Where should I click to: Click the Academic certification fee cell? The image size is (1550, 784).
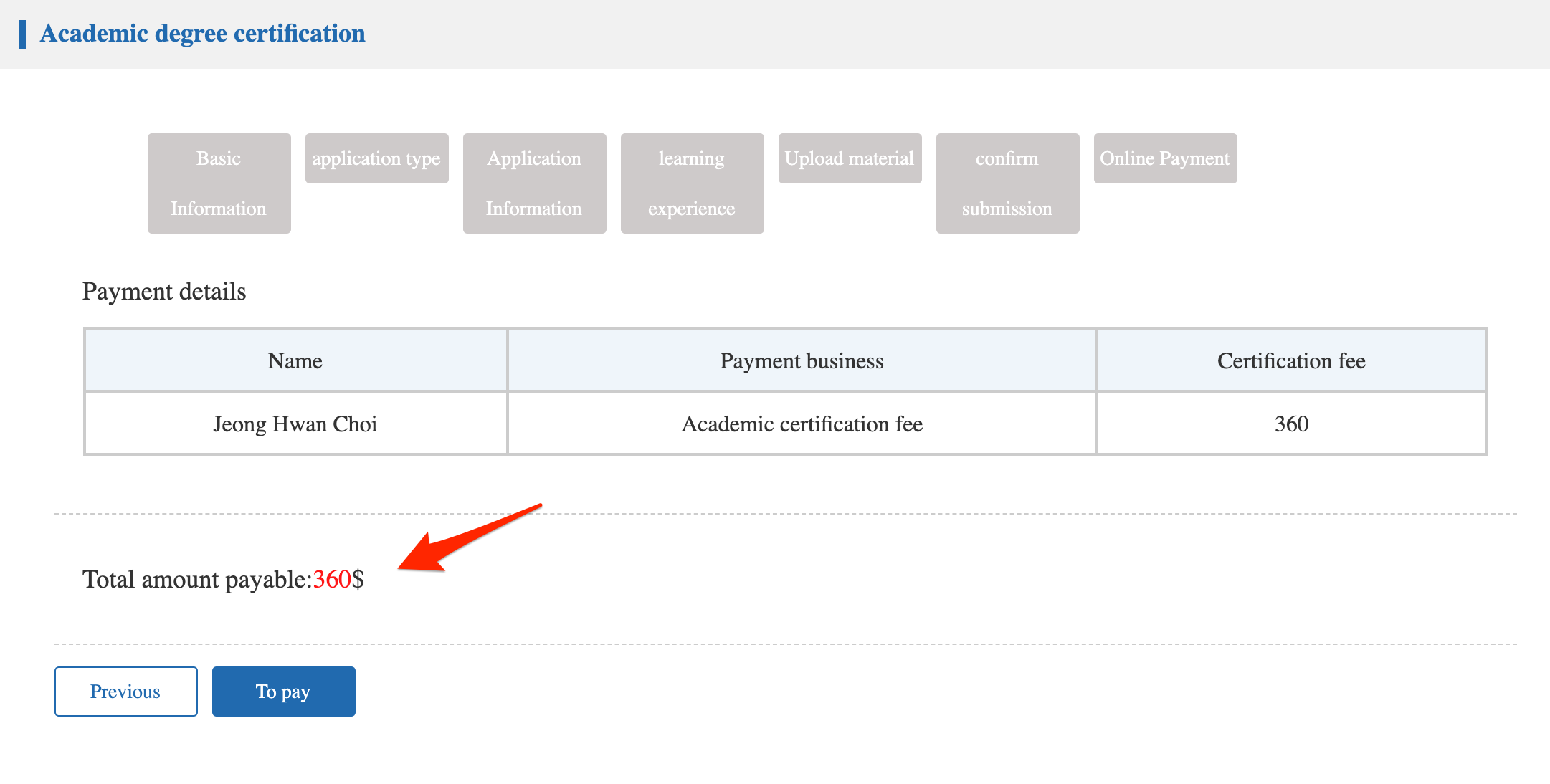point(802,424)
